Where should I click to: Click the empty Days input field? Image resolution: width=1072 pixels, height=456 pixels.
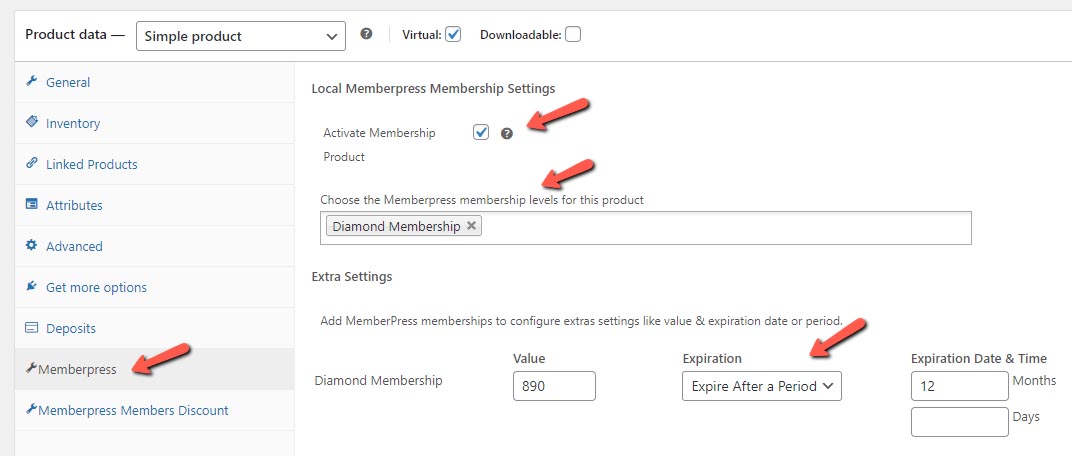click(x=960, y=422)
